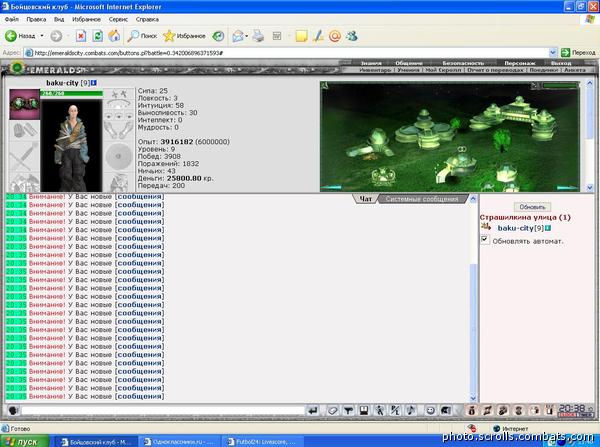Open the Сервис menu
The width and height of the screenshot is (600, 447).
(118, 19)
